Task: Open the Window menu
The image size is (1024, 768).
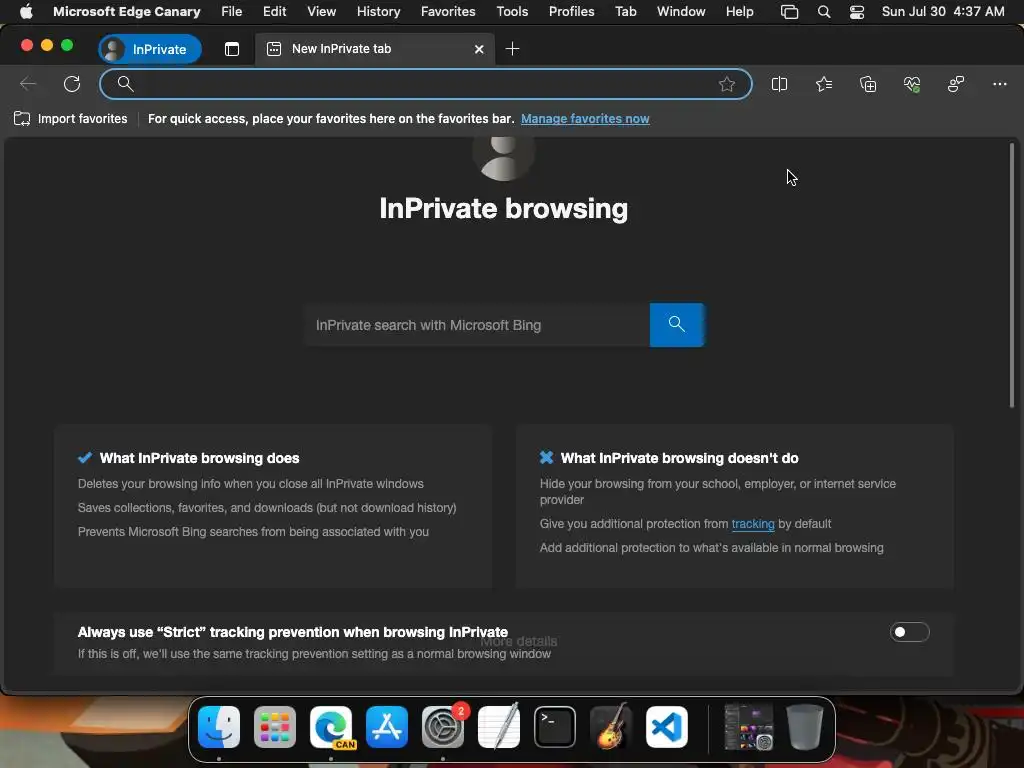Action: [681, 12]
